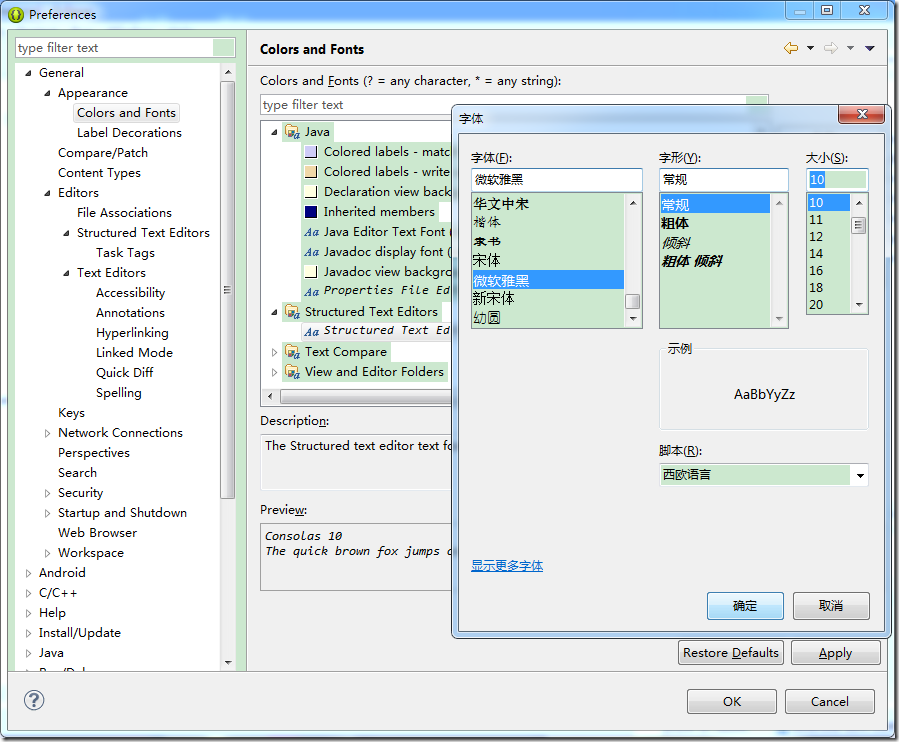This screenshot has width=899, height=742.
Task: Select the Inherited members dark blue swatch
Action: coord(311,212)
